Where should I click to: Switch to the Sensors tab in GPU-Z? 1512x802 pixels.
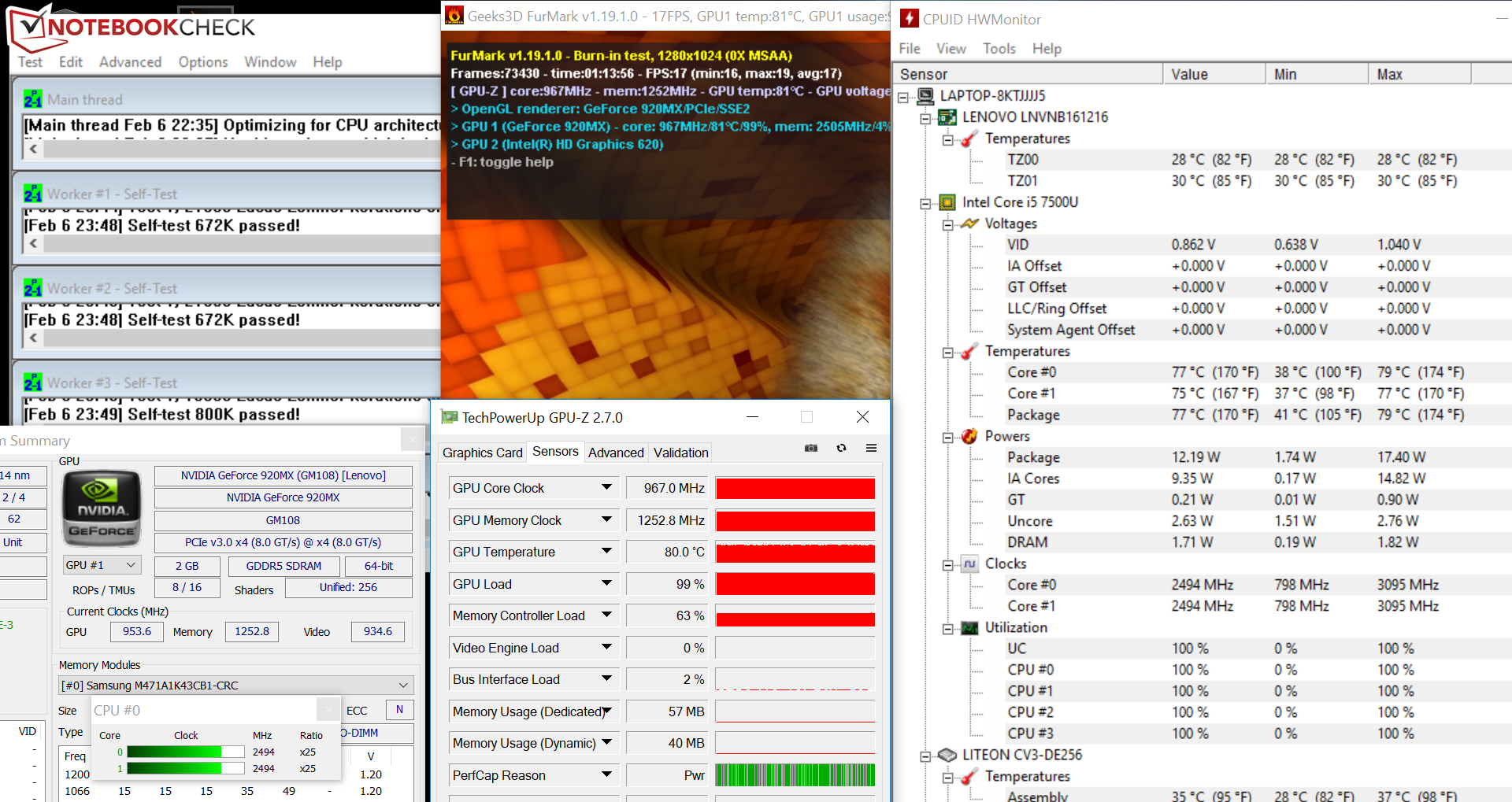click(555, 451)
